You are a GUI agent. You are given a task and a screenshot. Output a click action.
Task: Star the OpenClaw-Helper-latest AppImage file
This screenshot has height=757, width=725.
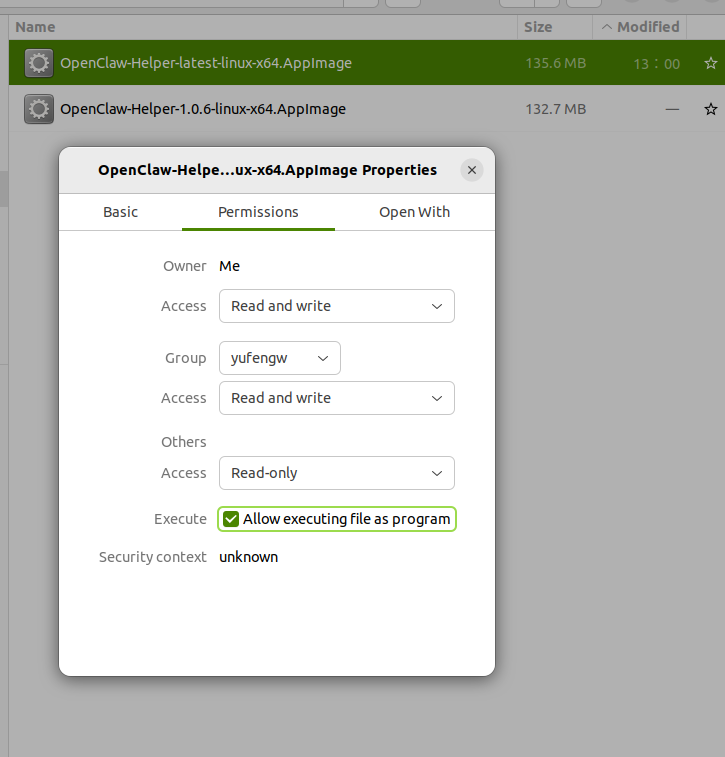click(710, 63)
